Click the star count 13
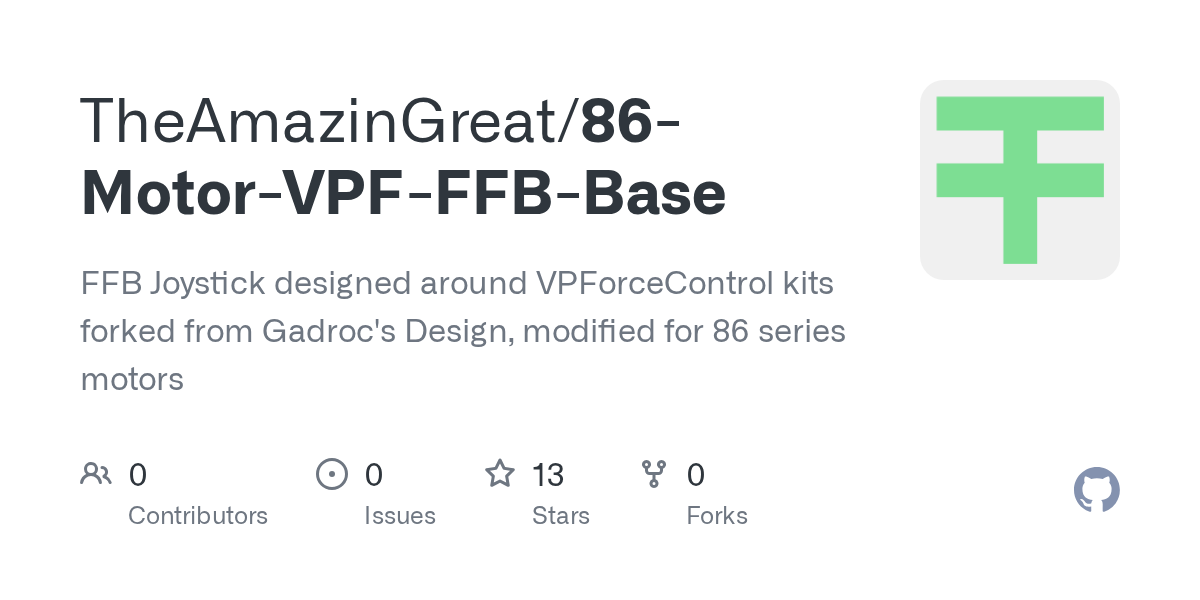 click(x=548, y=474)
